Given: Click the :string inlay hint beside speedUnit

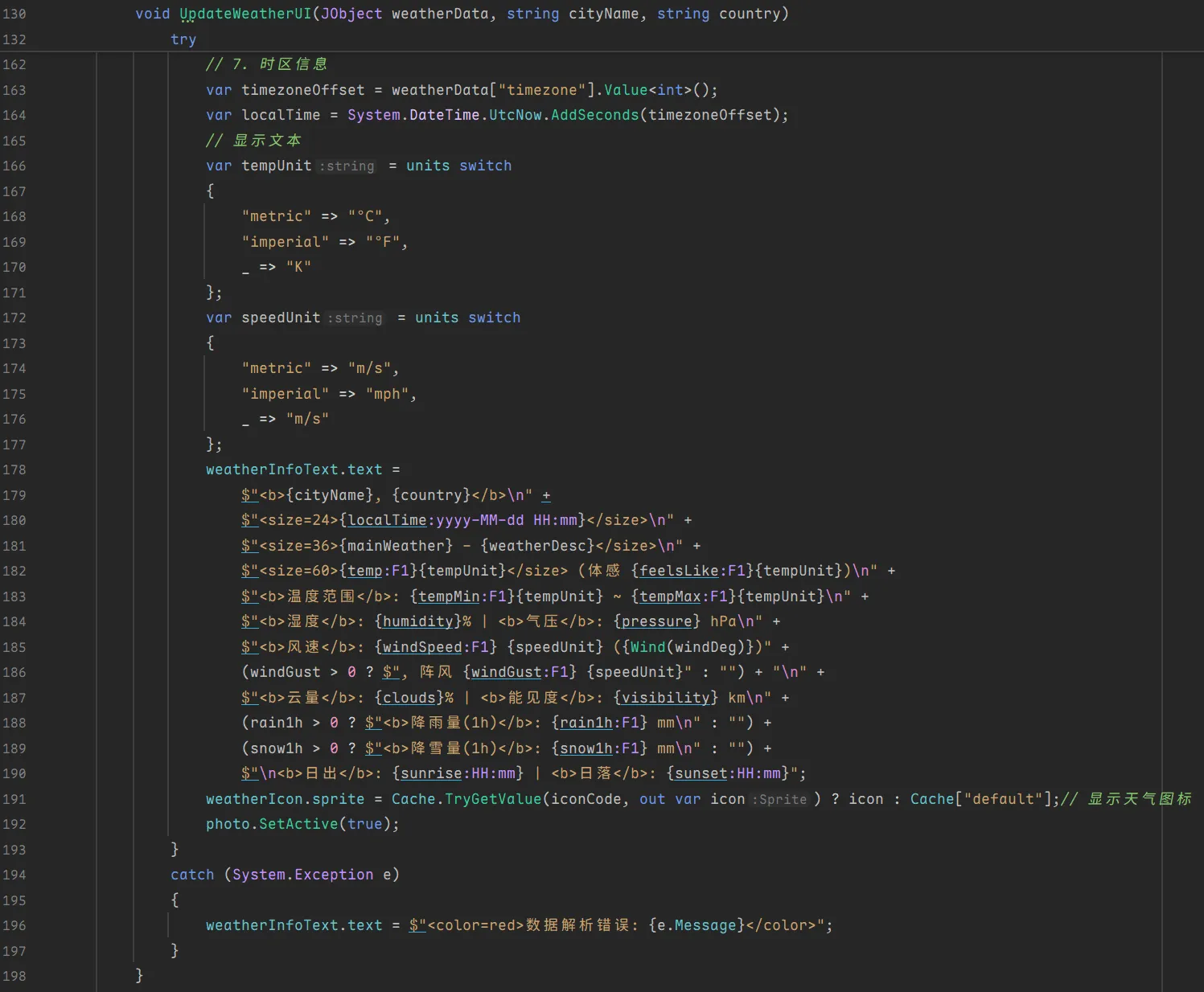Looking at the screenshot, I should coord(355,318).
